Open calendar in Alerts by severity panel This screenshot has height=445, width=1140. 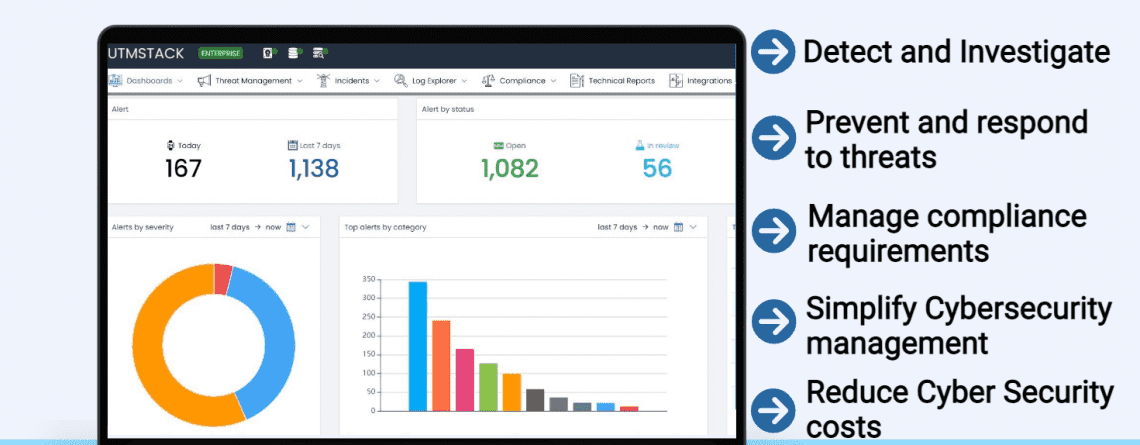pos(291,227)
